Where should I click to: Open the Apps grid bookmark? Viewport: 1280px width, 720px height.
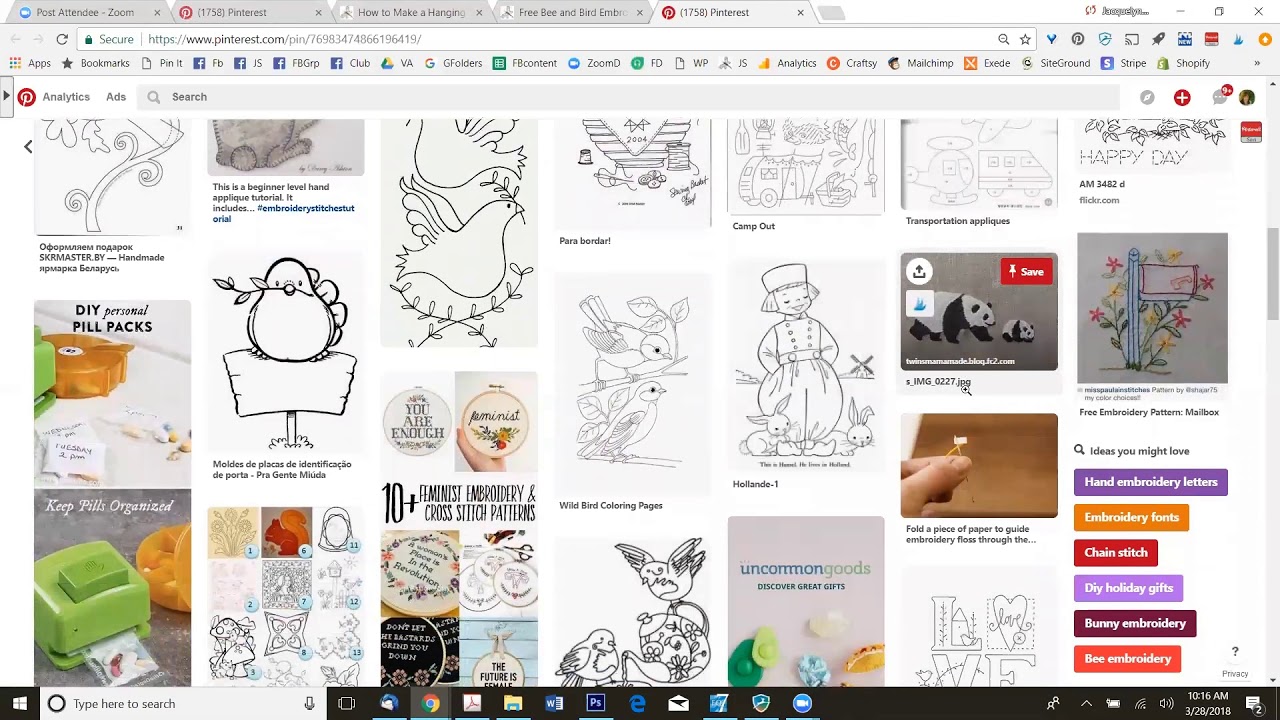[29, 63]
